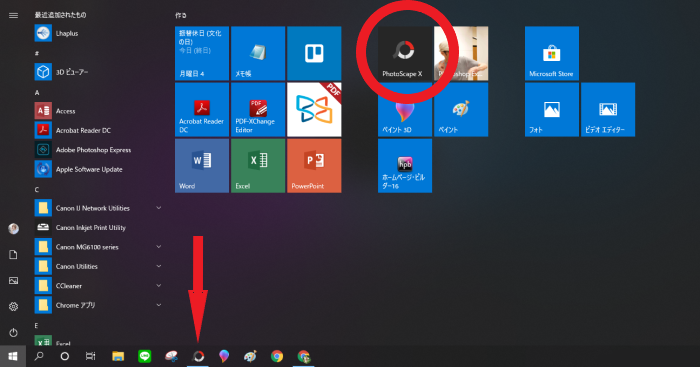Click the A section header letter
700x367 pixels.
[x=37, y=92]
